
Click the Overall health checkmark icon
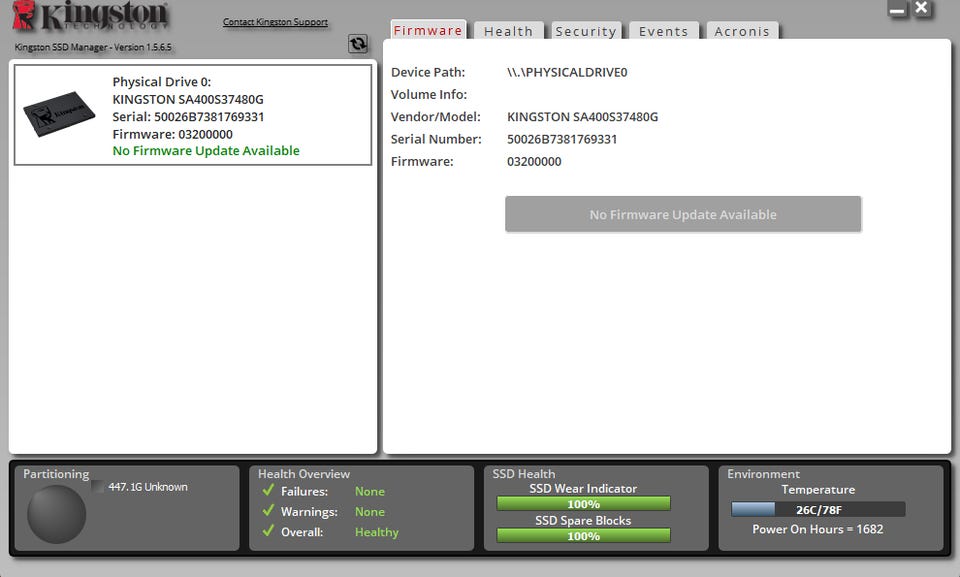tap(268, 531)
